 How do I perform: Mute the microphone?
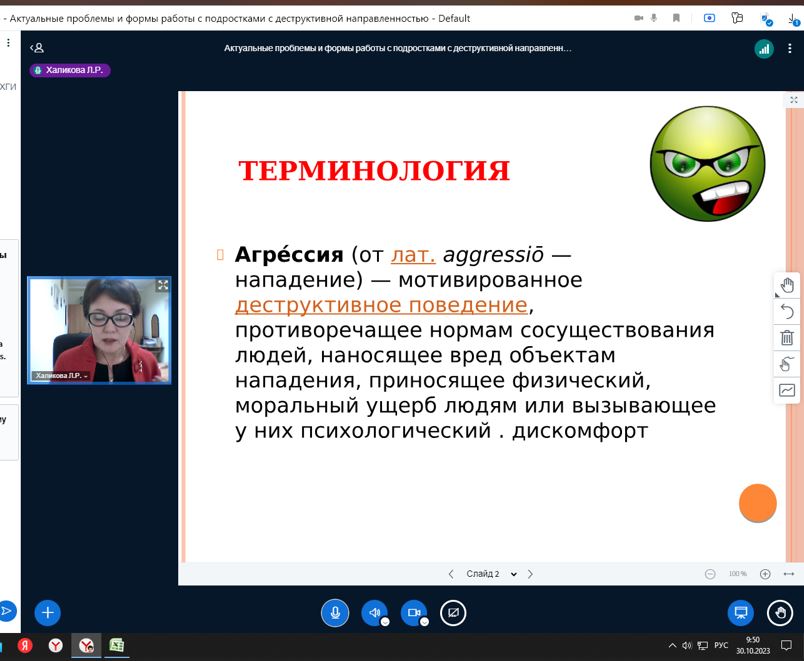pos(335,612)
